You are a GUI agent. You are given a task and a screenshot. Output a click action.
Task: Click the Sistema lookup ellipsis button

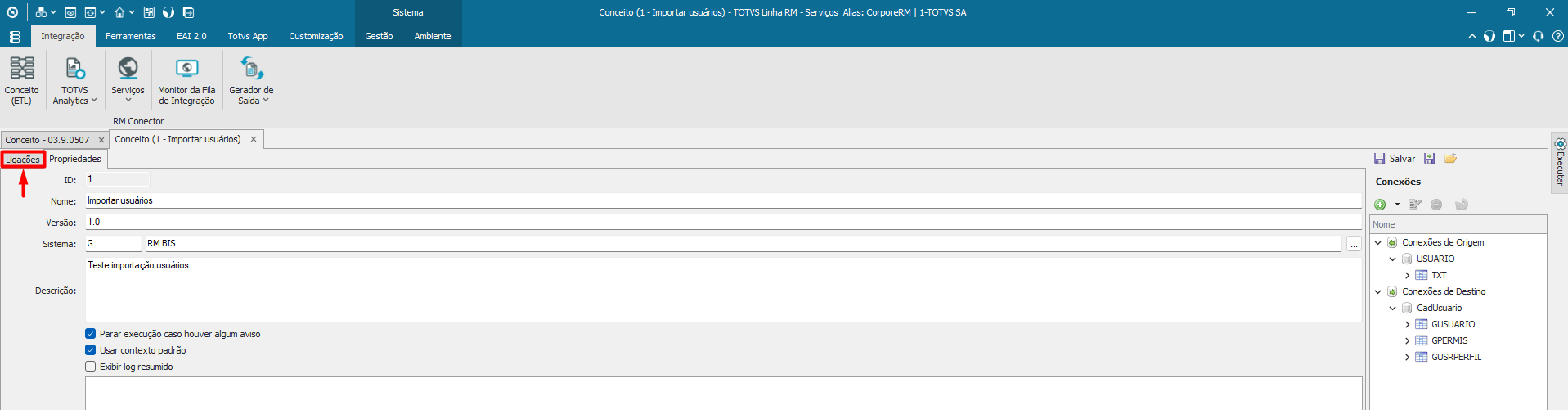tap(1354, 244)
